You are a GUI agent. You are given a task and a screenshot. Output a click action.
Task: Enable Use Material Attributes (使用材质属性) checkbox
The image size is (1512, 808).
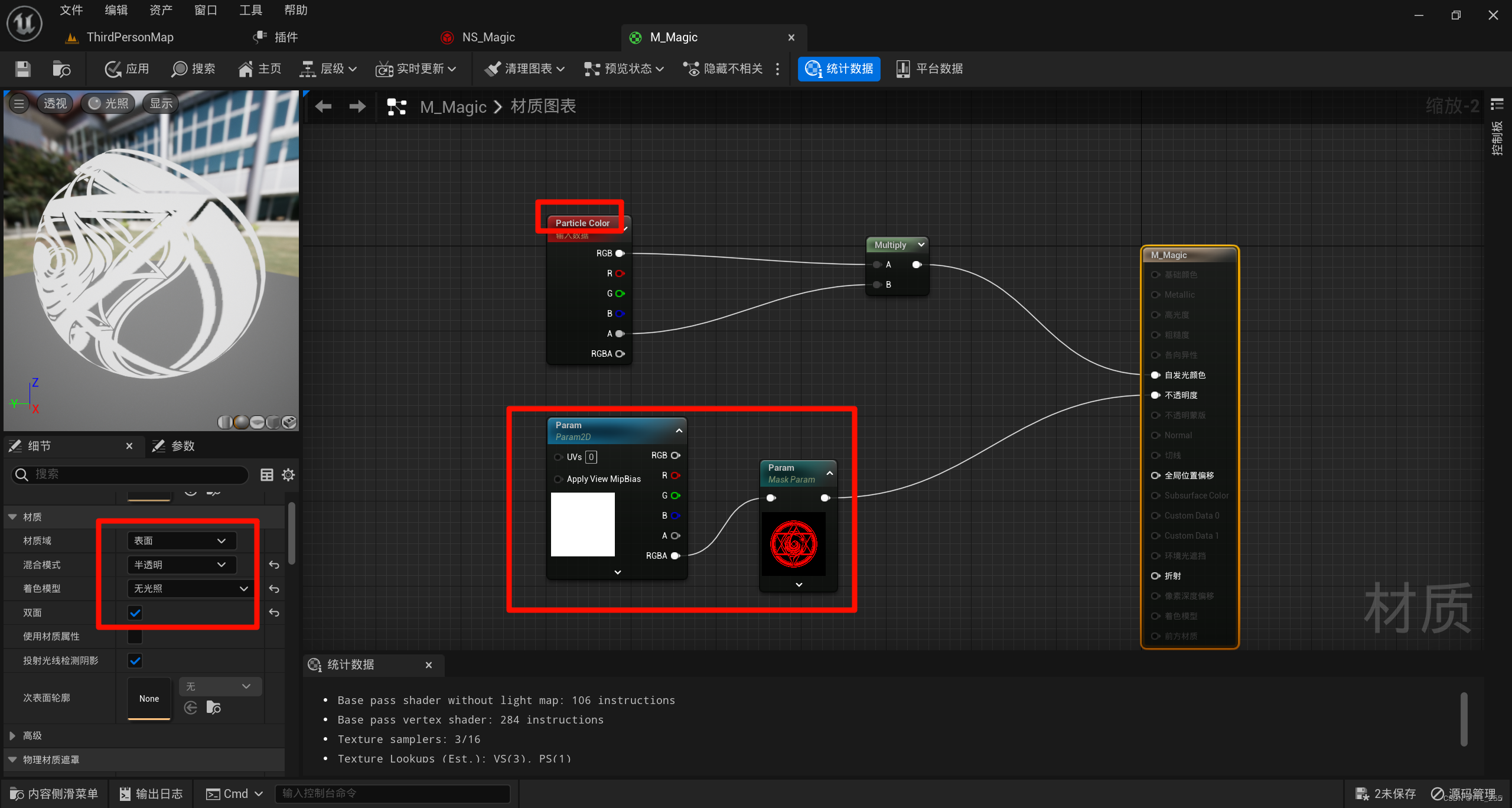pos(135,636)
